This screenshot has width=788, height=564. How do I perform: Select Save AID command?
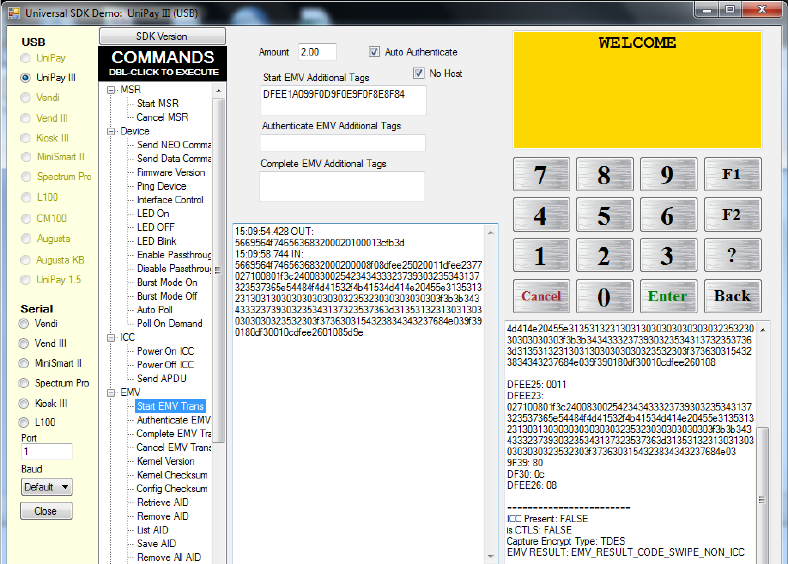(156, 544)
